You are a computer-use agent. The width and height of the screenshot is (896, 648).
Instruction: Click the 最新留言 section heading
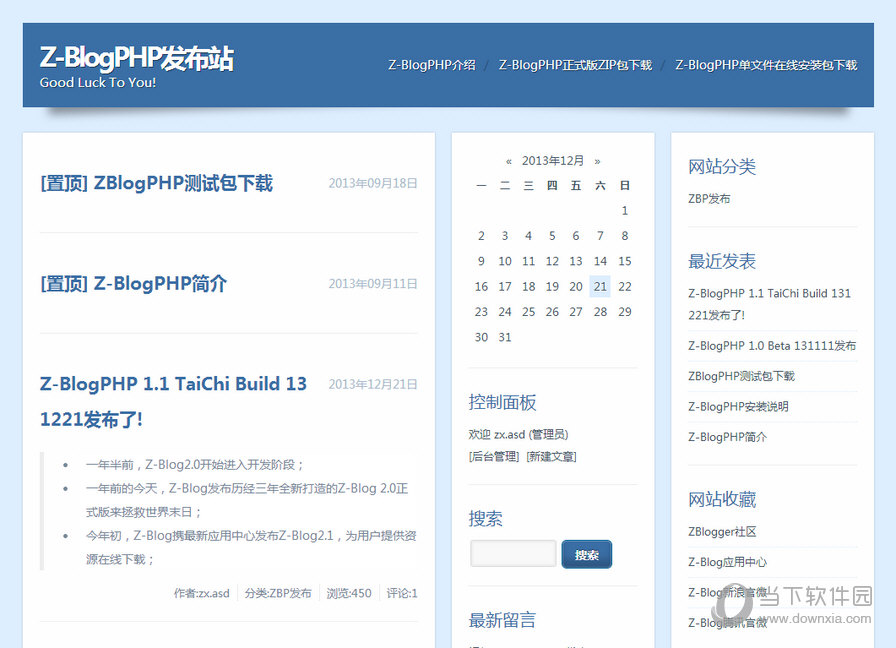point(502,620)
